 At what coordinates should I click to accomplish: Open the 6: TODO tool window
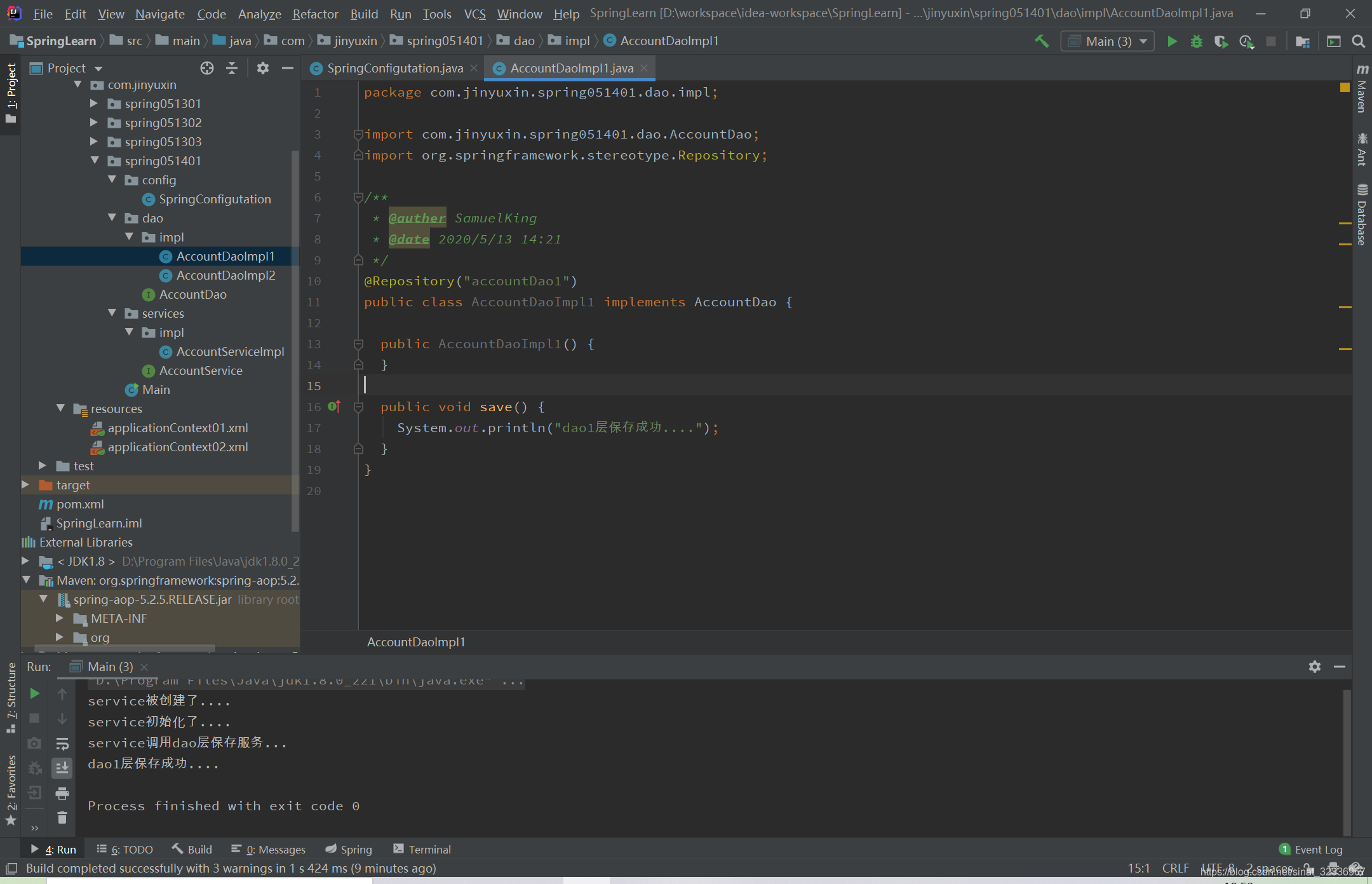[x=124, y=850]
